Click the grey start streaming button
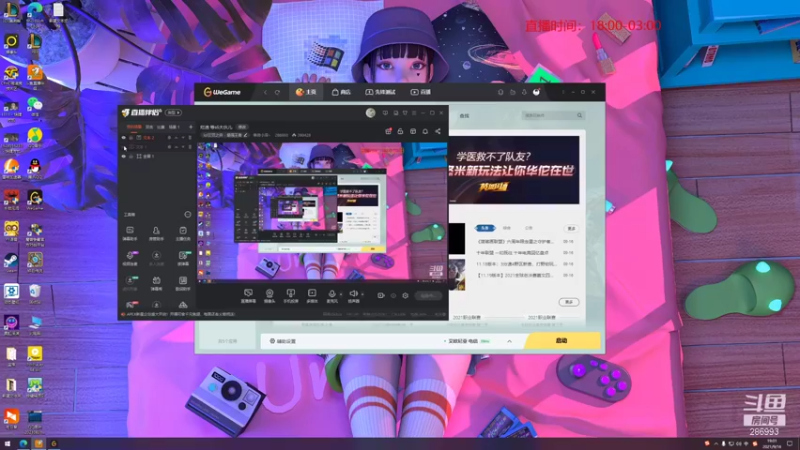This screenshot has width=800, height=450. (x=428, y=295)
